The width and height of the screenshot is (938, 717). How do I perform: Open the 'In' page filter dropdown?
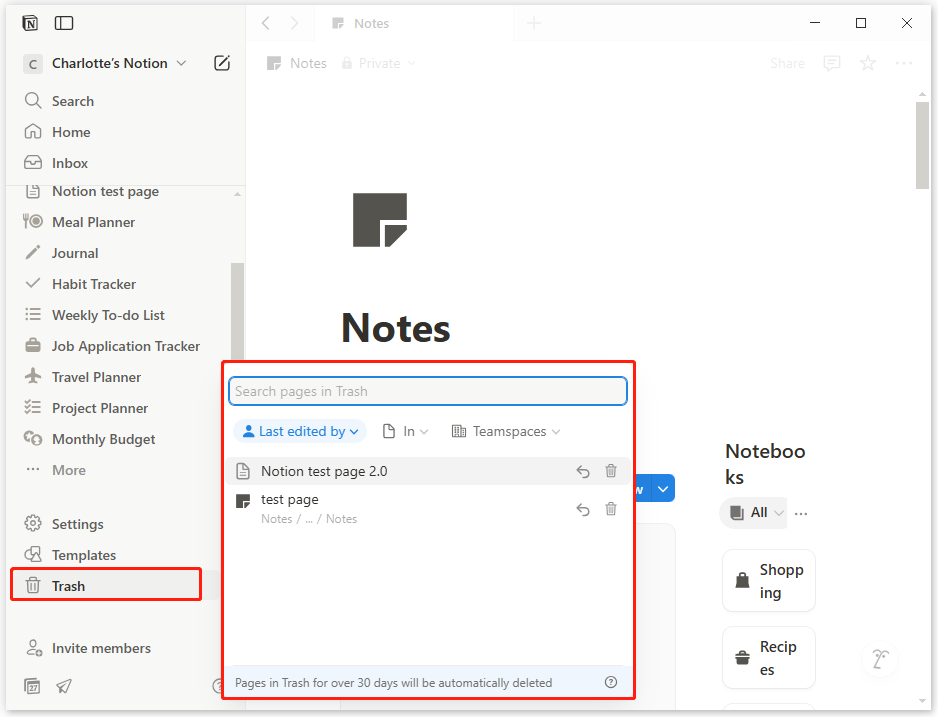[405, 431]
